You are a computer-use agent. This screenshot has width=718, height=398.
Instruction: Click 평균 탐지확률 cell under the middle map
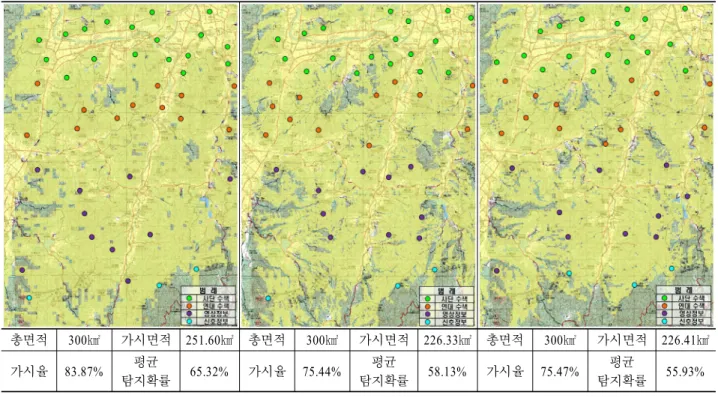(x=383, y=371)
